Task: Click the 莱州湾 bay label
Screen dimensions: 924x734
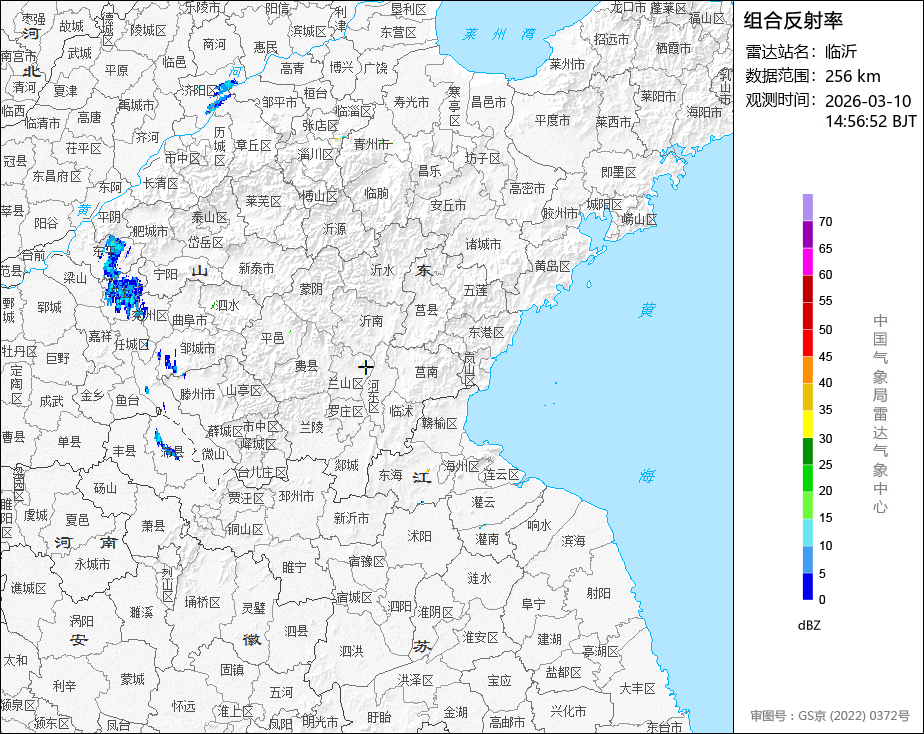Action: [x=500, y=34]
